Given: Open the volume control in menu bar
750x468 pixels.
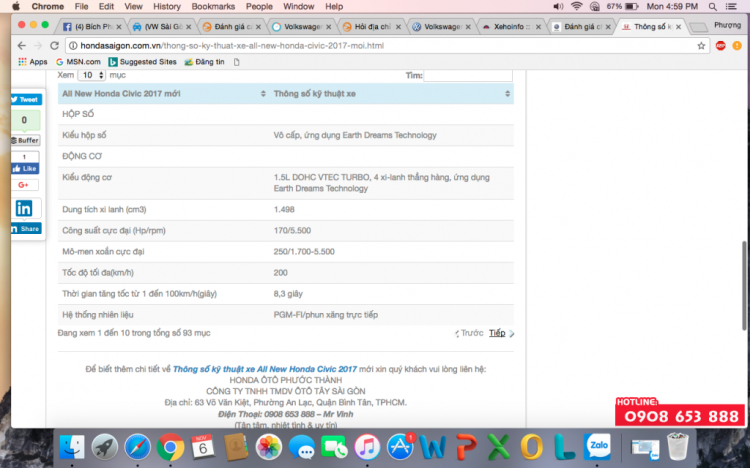Looking at the screenshot, I should 558,7.
